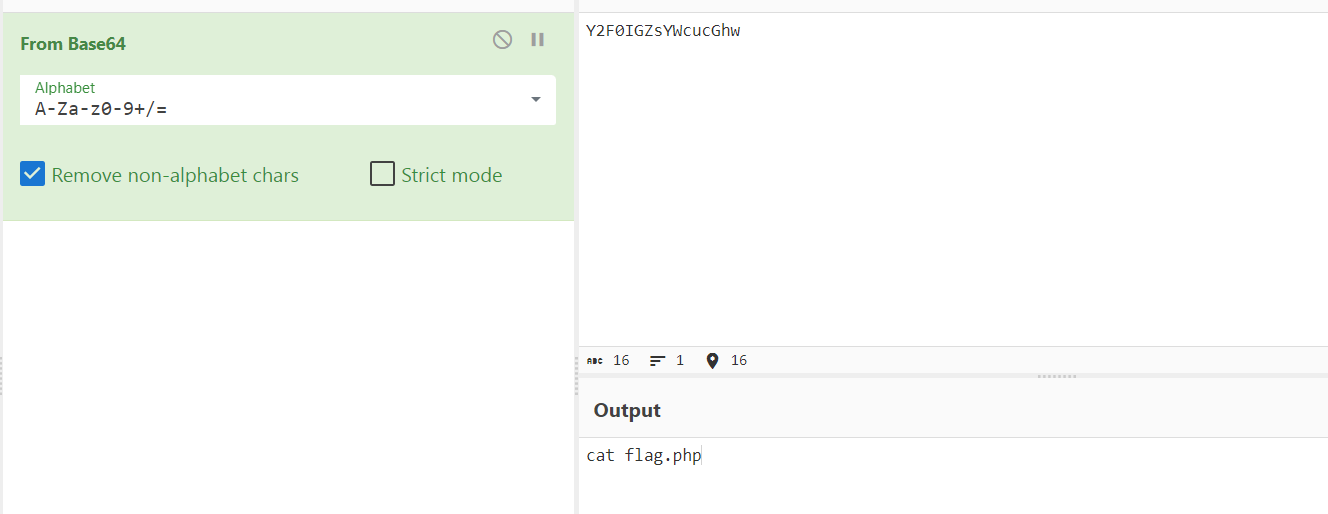The image size is (1328, 514).
Task: Click the Remove non-alphabet chars label
Action: point(175,175)
